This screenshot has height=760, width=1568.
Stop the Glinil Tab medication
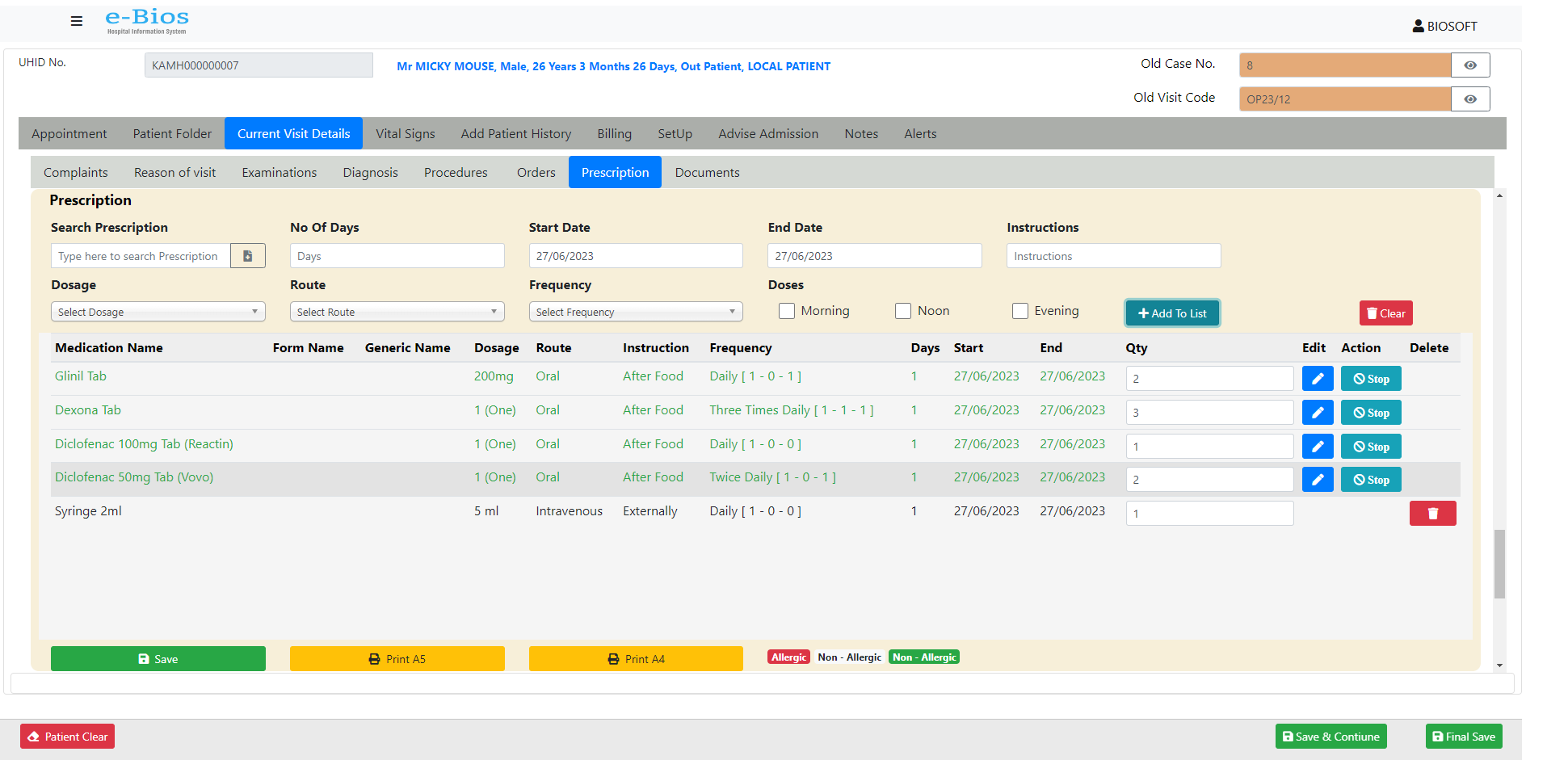[x=1371, y=379]
